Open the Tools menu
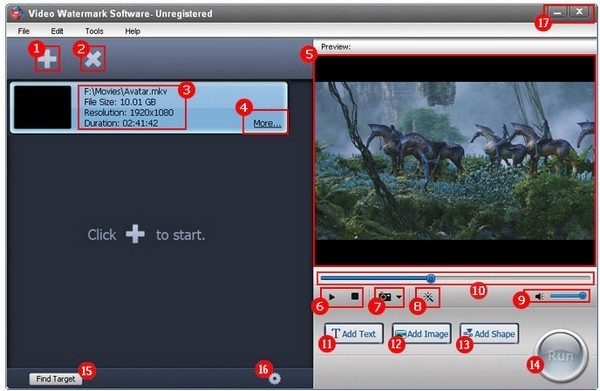Screen dimensions: 600x391 click(94, 31)
